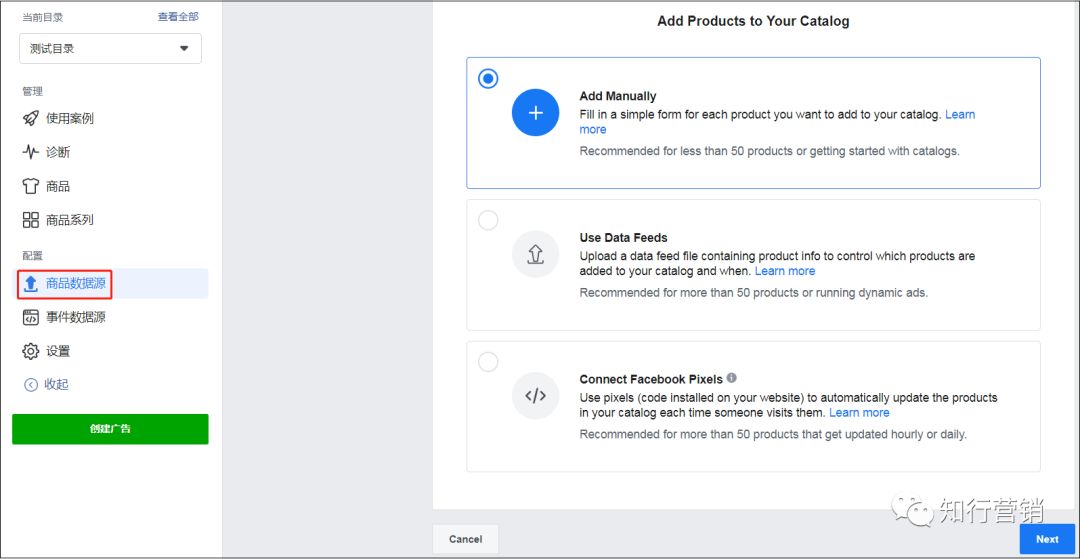The height and width of the screenshot is (559, 1080).
Task: Click the green 创建广告 button
Action: click(110, 429)
